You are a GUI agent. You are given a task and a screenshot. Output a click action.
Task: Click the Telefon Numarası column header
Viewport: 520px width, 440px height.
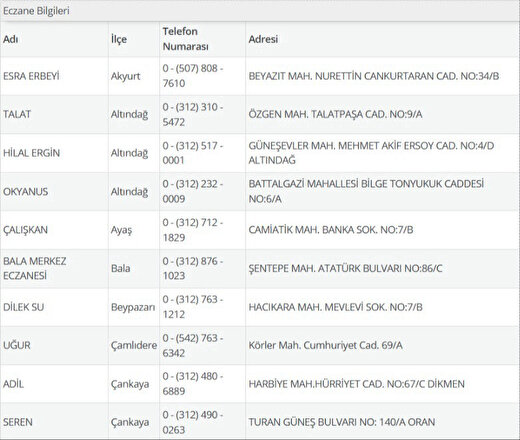tap(186, 39)
